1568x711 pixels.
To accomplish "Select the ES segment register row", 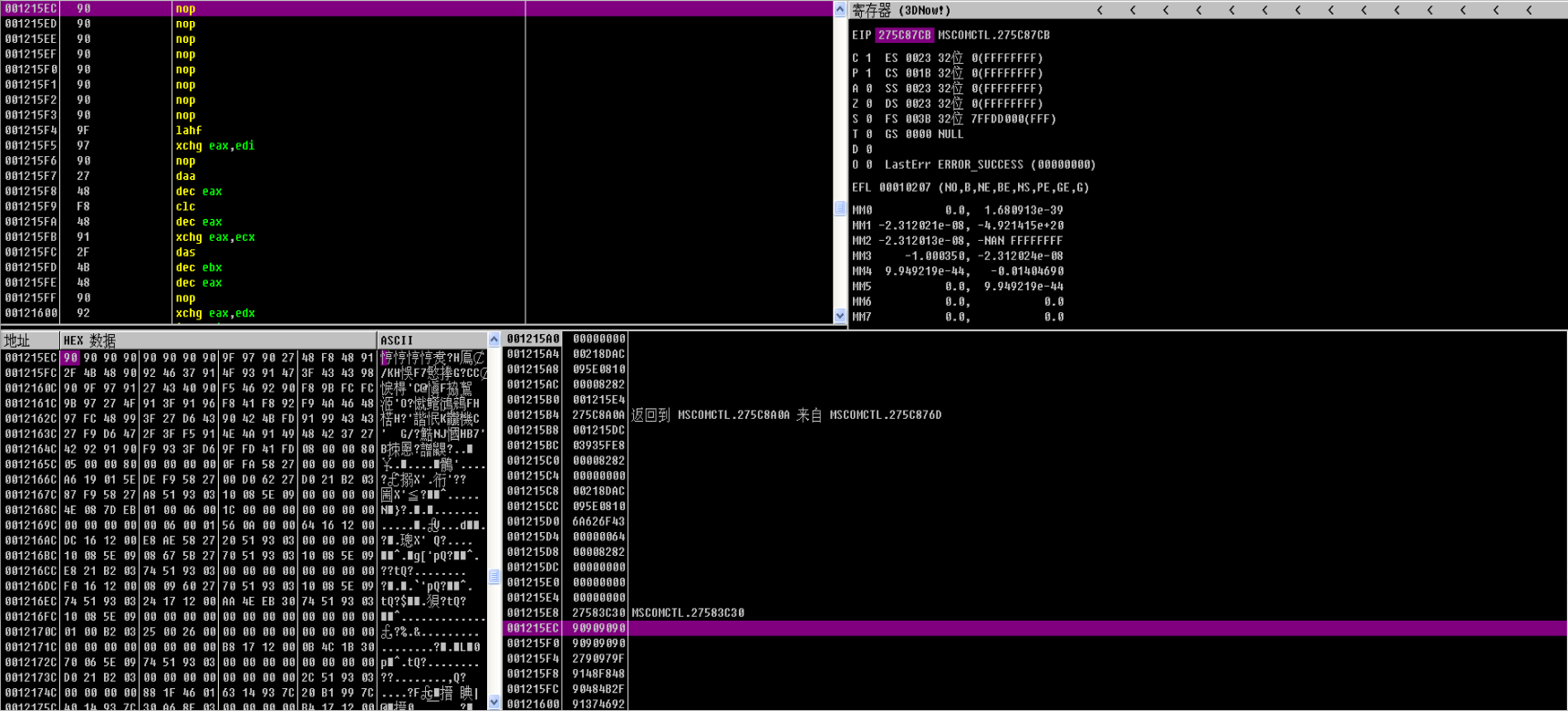I will tap(963, 58).
